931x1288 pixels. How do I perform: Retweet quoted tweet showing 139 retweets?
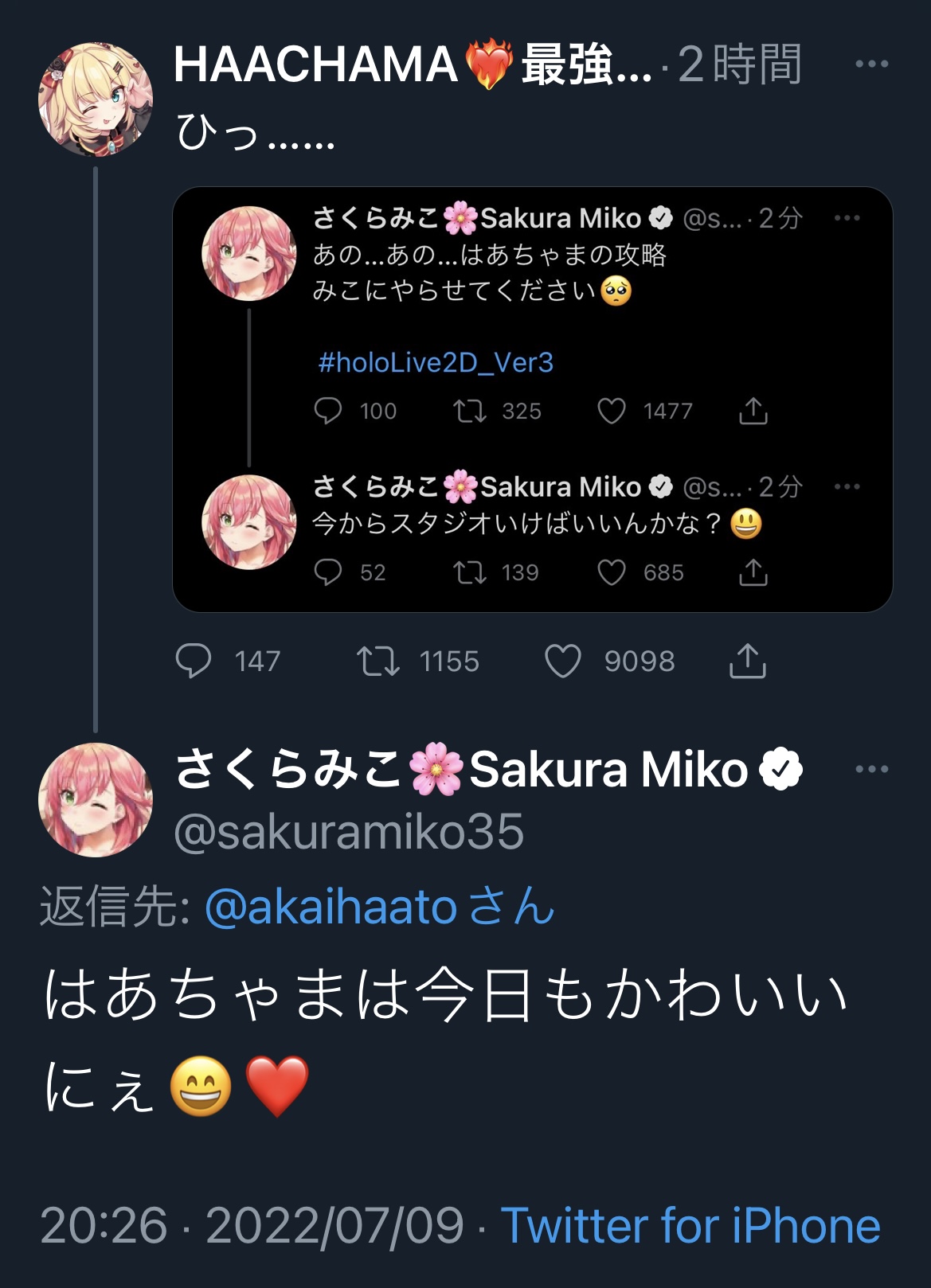(x=470, y=572)
